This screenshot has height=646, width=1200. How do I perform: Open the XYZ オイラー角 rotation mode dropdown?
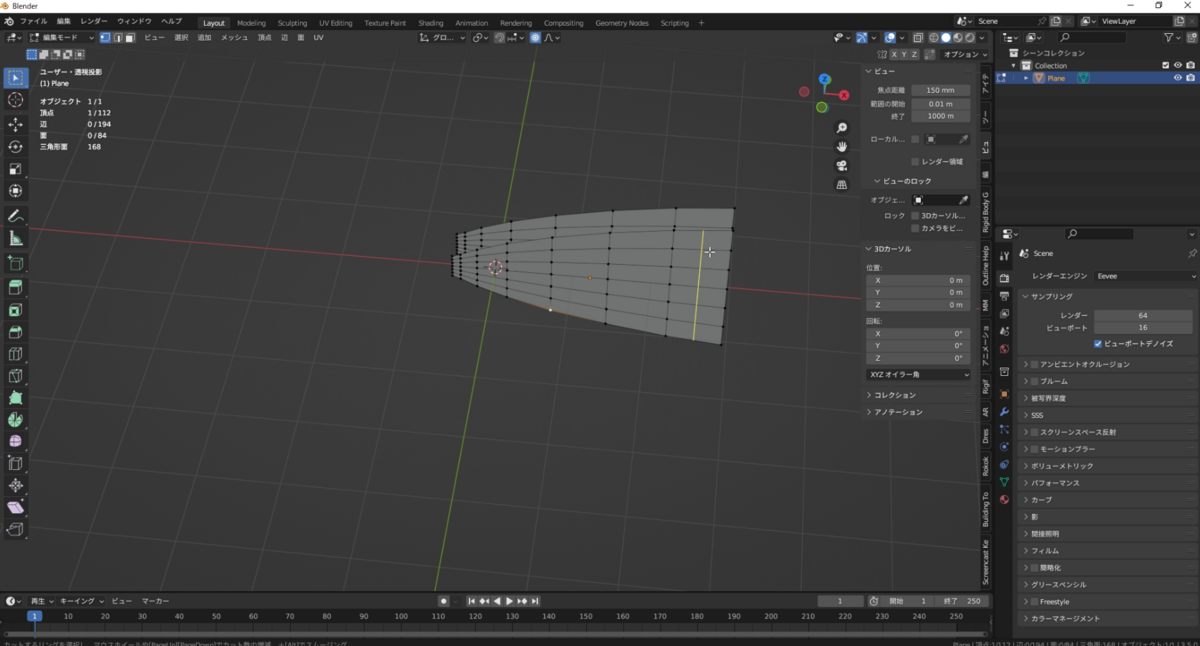point(918,375)
